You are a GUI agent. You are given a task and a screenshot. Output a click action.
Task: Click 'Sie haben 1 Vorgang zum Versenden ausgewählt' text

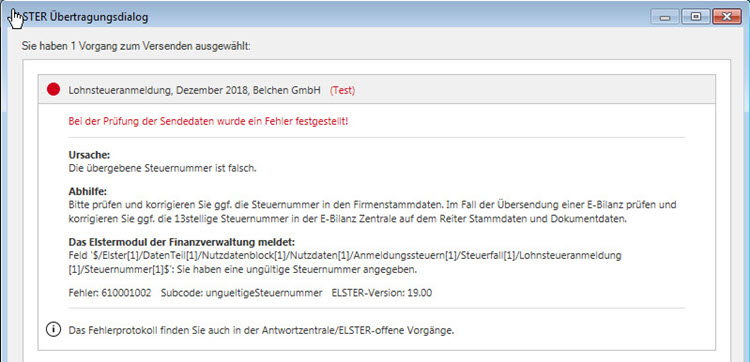(136, 46)
